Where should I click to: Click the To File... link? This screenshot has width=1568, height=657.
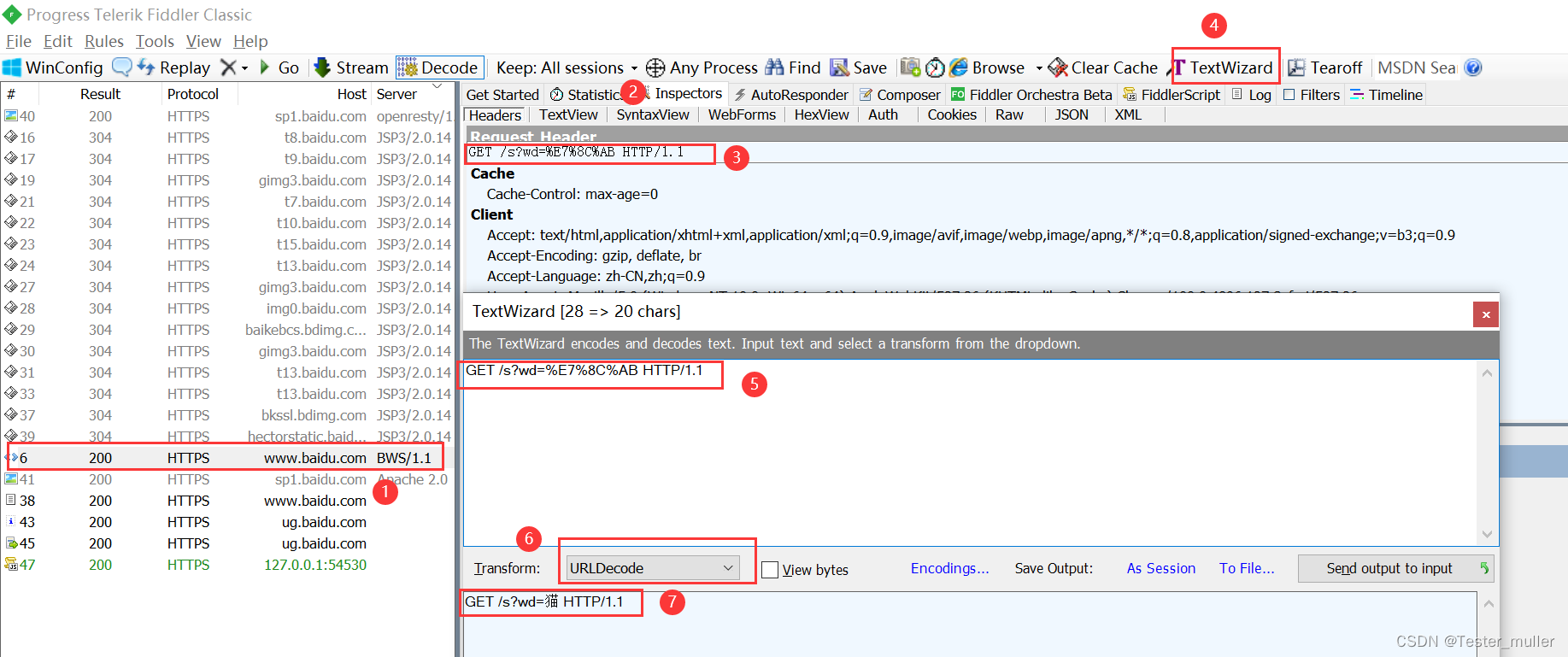(1247, 568)
